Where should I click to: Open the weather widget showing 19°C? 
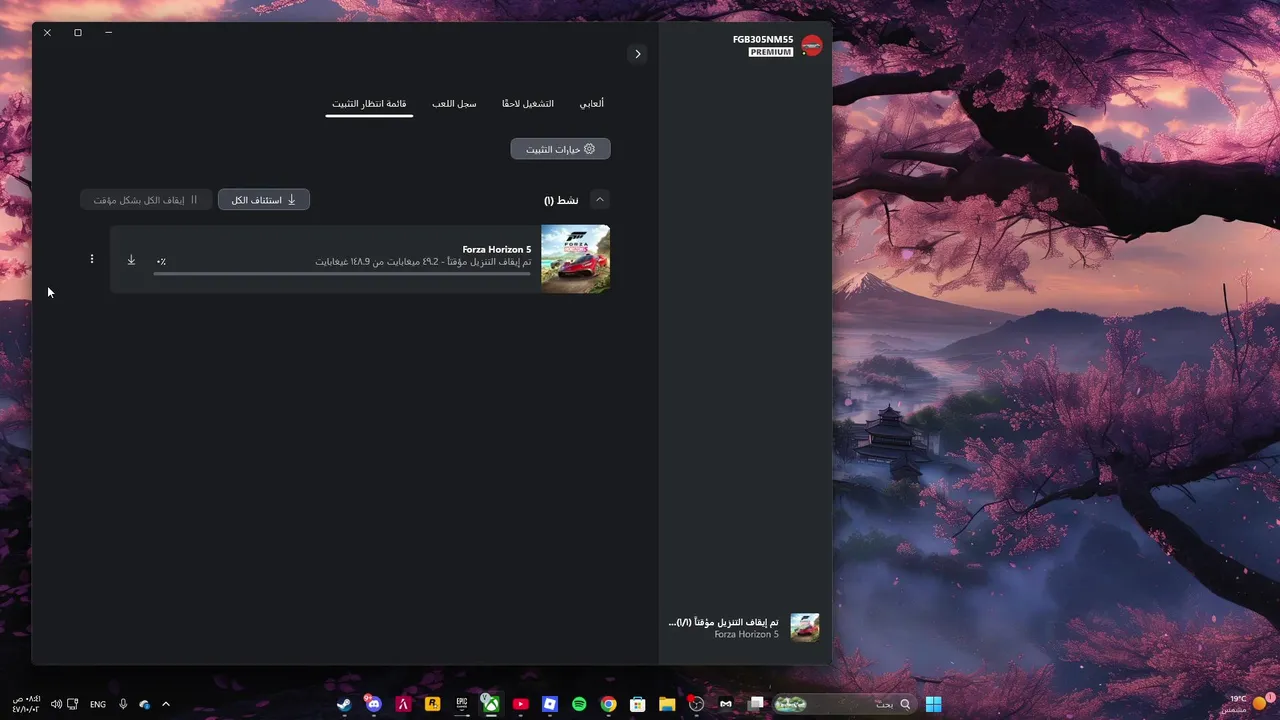tap(1248, 704)
